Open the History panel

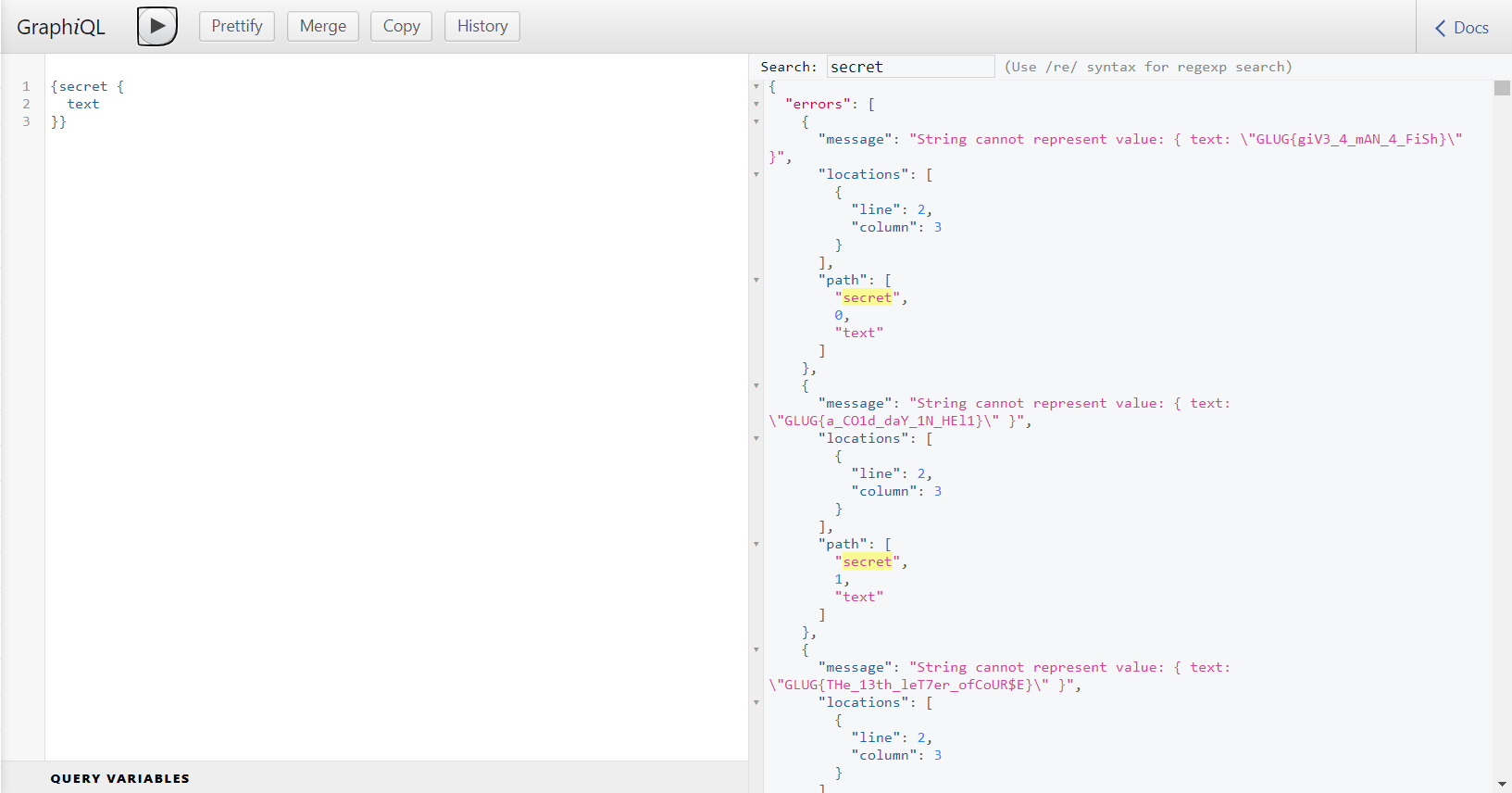pyautogui.click(x=482, y=26)
